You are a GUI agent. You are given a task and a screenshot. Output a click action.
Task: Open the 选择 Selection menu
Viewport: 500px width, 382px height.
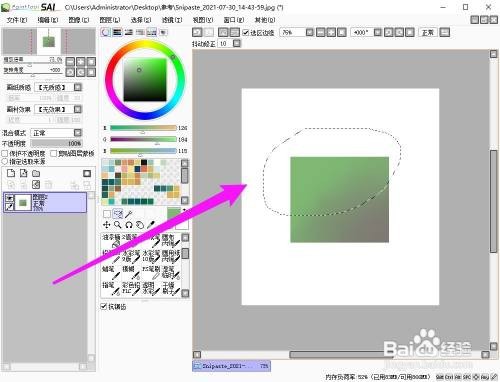pos(141,20)
